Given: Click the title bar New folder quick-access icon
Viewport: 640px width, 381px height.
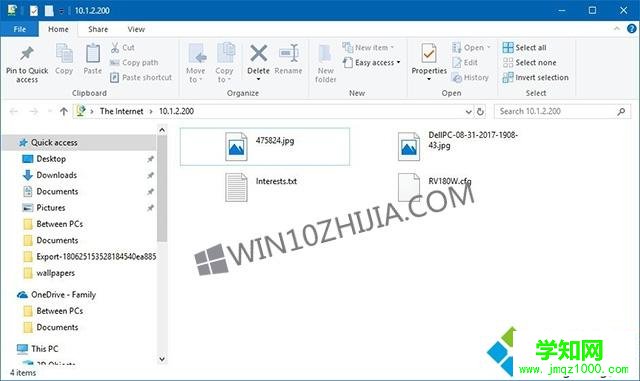Looking at the screenshot, I should [49, 10].
